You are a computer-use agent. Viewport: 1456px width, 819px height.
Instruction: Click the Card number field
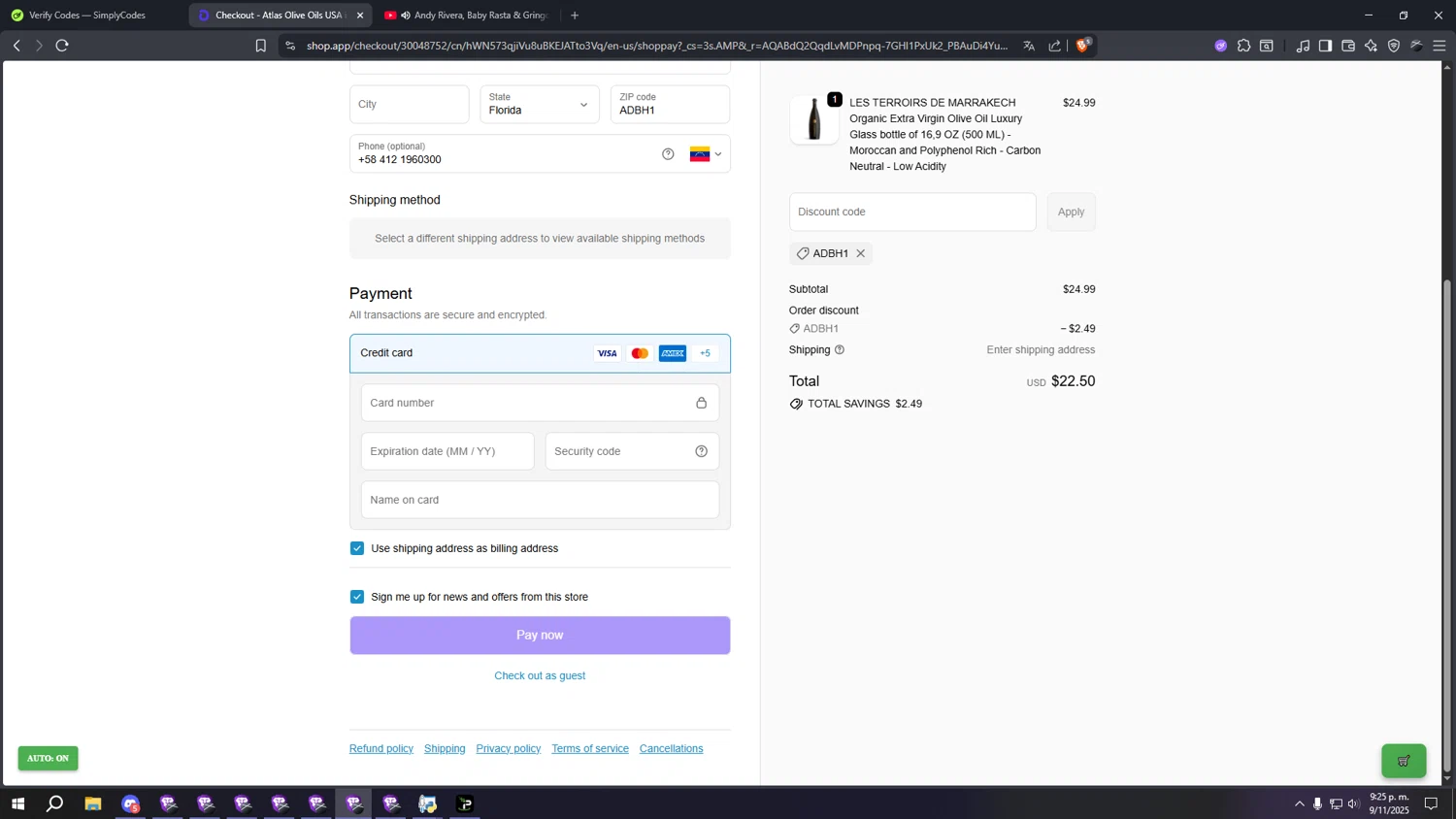click(x=540, y=403)
